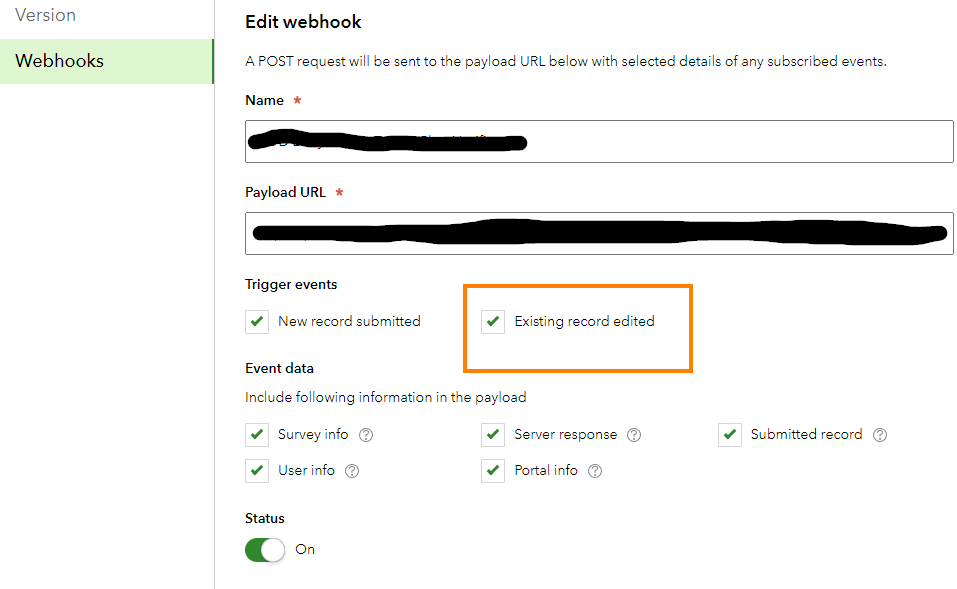This screenshot has height=589, width=957.
Task: Open help icon next to Survey info
Action: click(366, 435)
